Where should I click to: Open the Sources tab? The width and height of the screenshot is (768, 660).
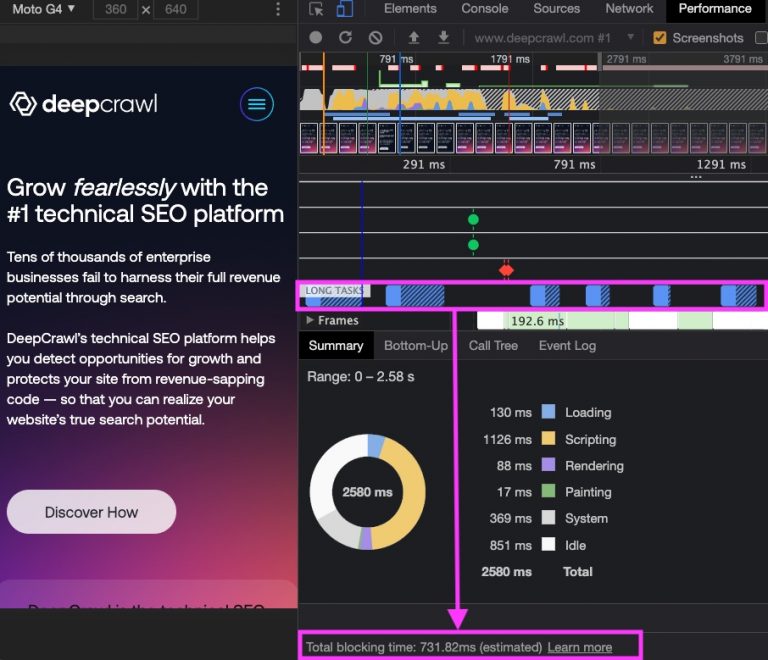pos(556,9)
